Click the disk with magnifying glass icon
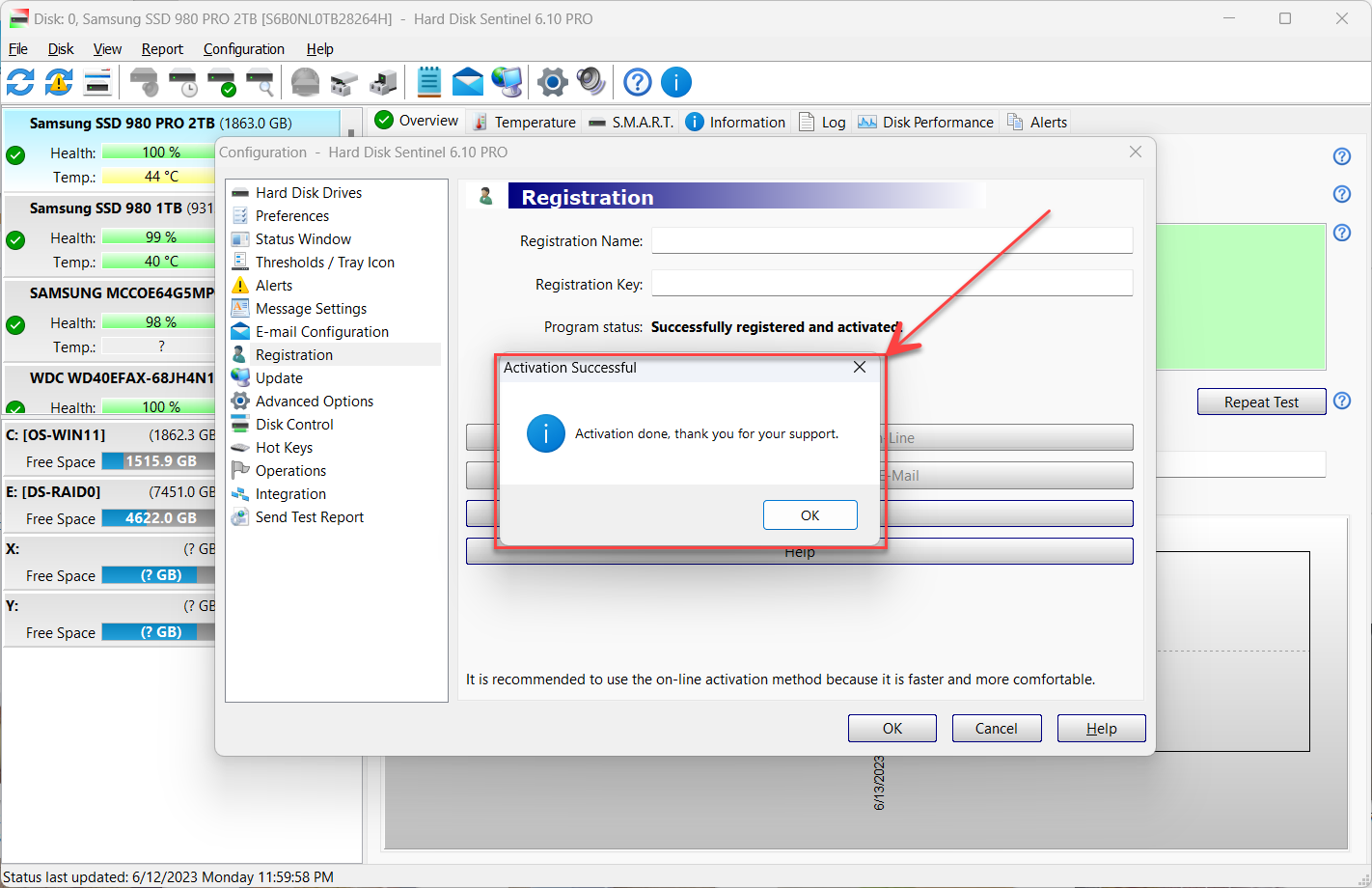1372x888 pixels. (x=261, y=82)
